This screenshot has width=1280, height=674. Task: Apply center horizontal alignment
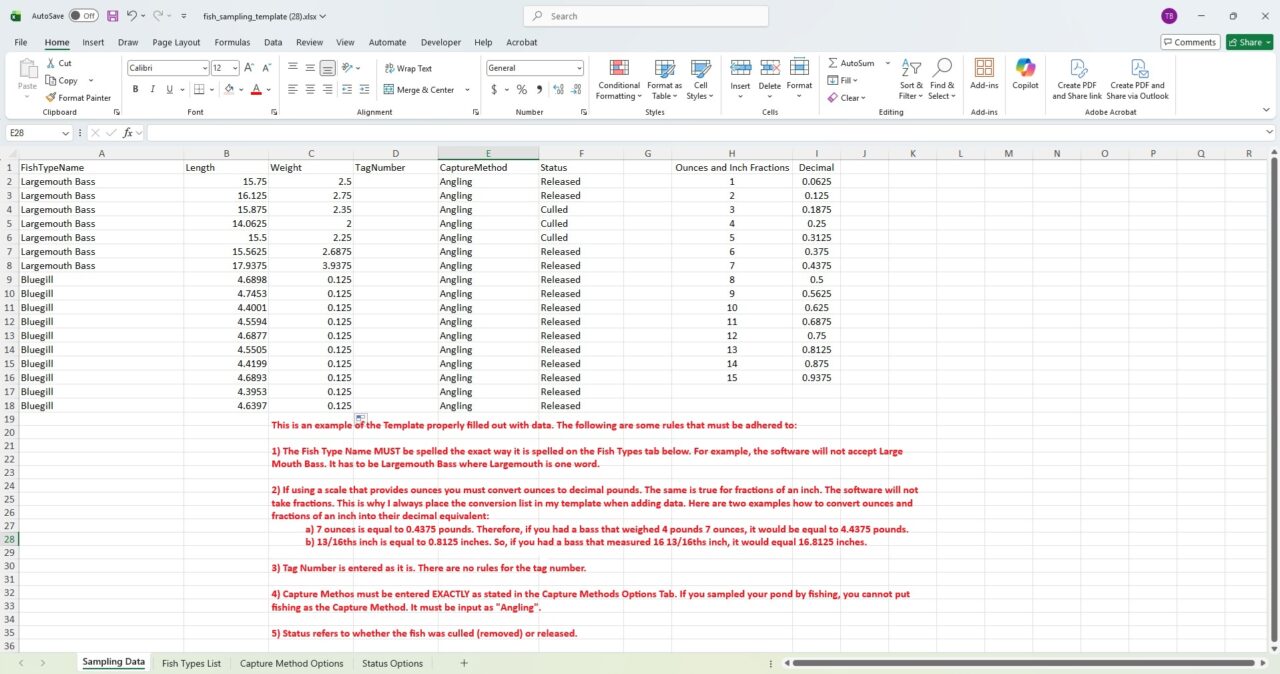311,89
